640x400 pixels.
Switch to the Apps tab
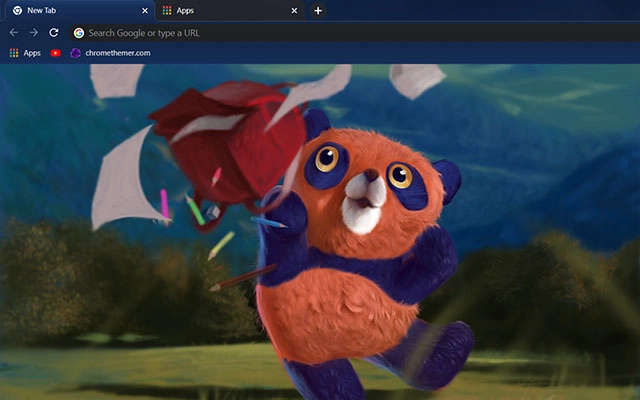(x=230, y=11)
